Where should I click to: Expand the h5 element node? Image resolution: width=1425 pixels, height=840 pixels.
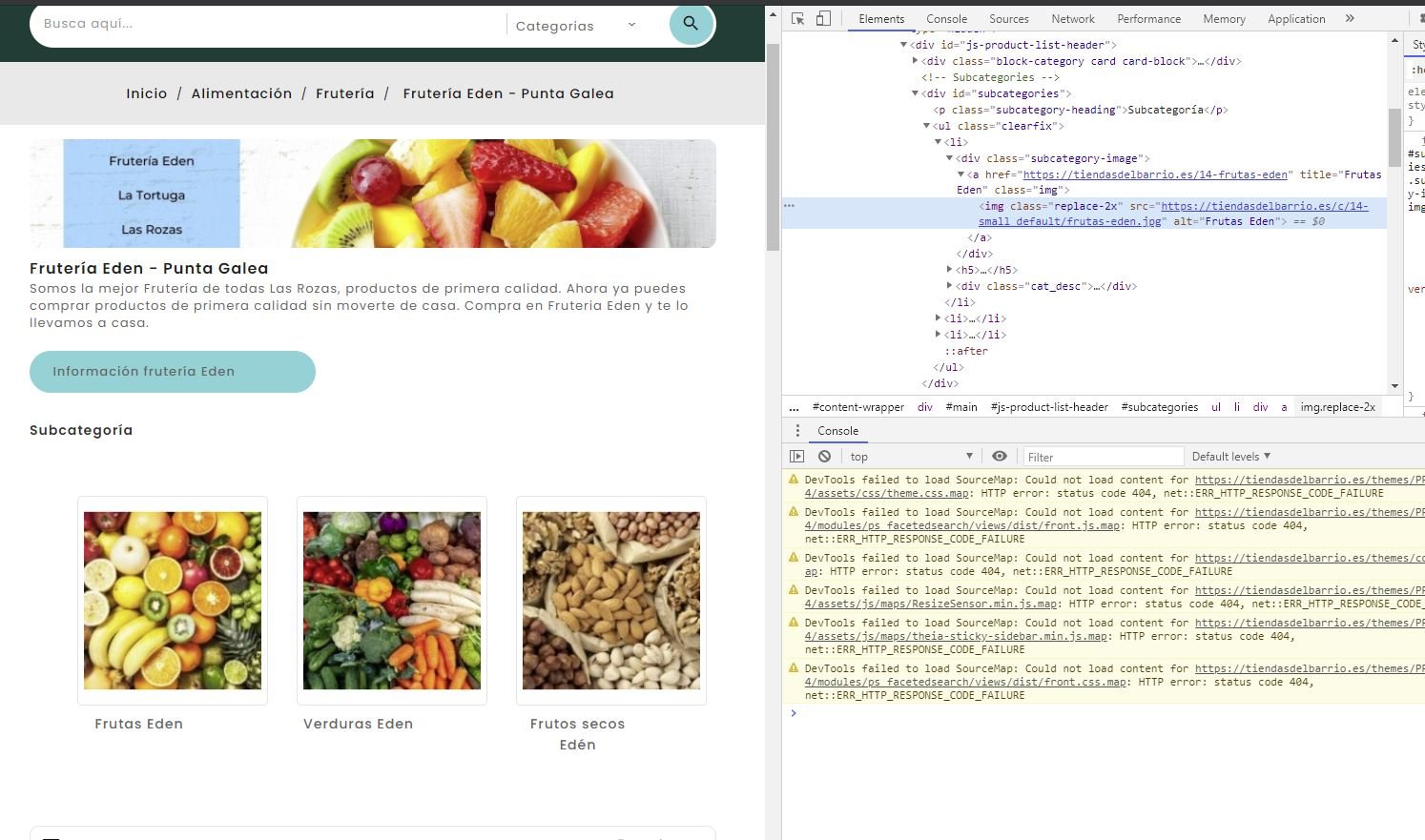(x=949, y=270)
